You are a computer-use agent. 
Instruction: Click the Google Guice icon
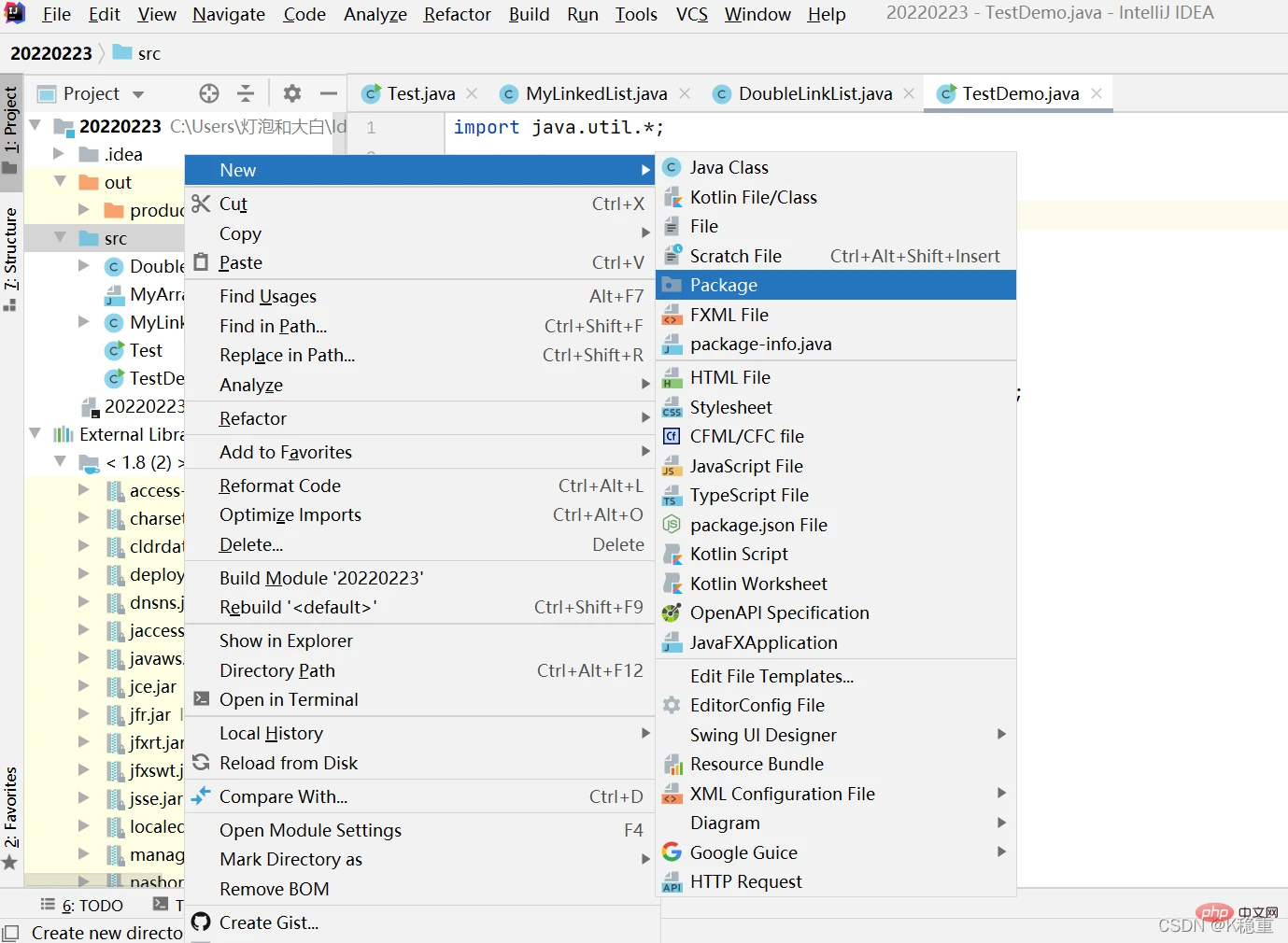pyautogui.click(x=672, y=852)
